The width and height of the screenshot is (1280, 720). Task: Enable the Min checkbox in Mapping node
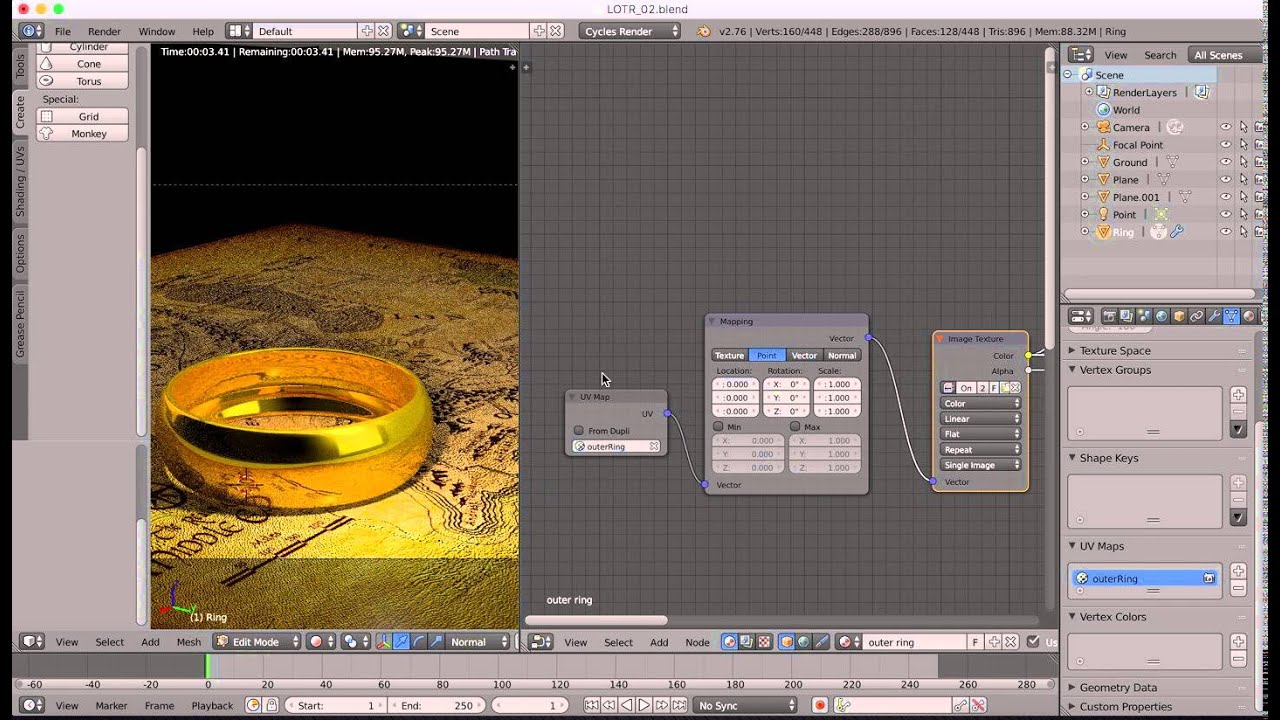tap(718, 427)
